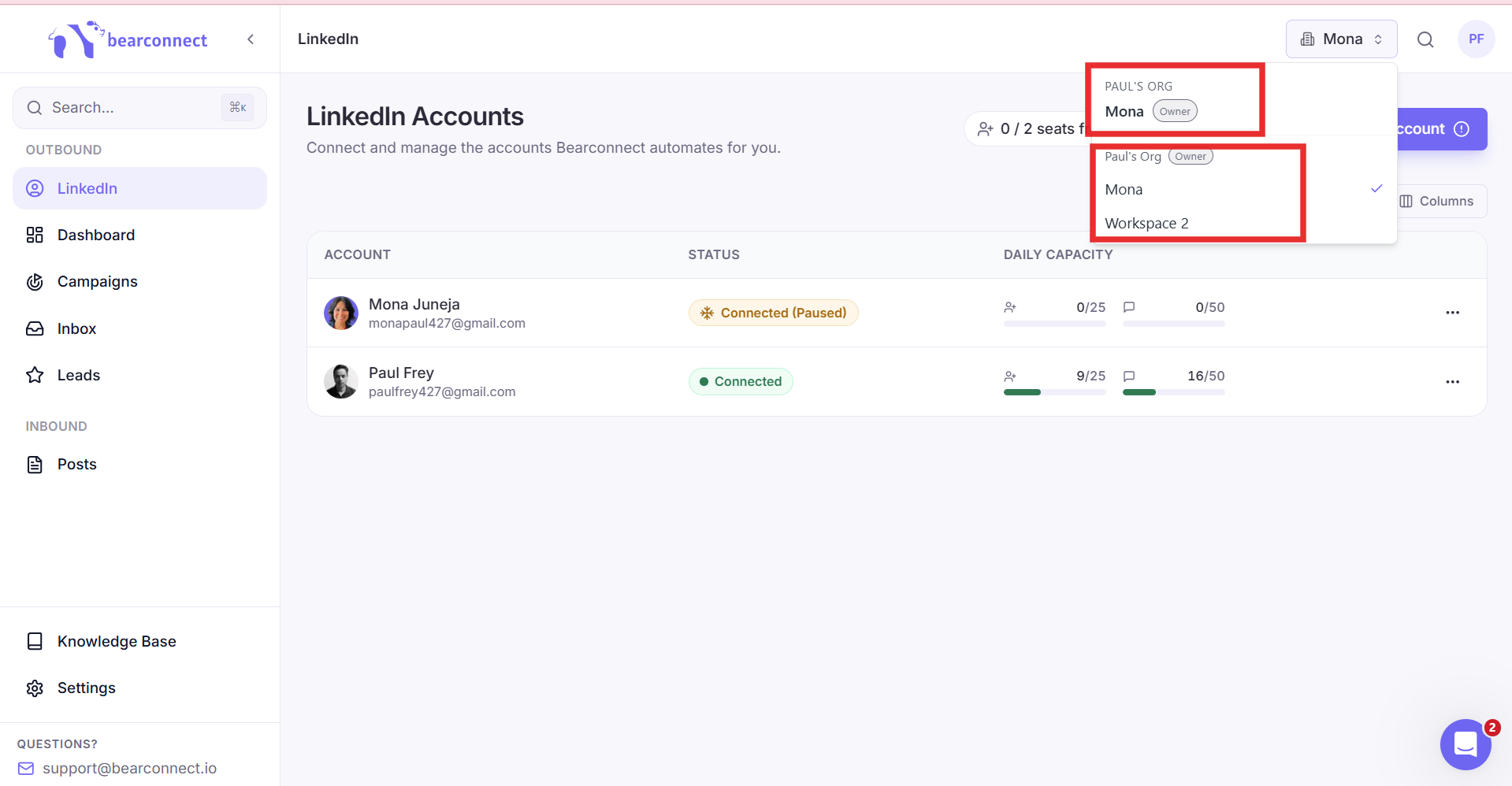Open the Knowledge Base book icon
This screenshot has height=786, width=1512.
click(x=35, y=642)
